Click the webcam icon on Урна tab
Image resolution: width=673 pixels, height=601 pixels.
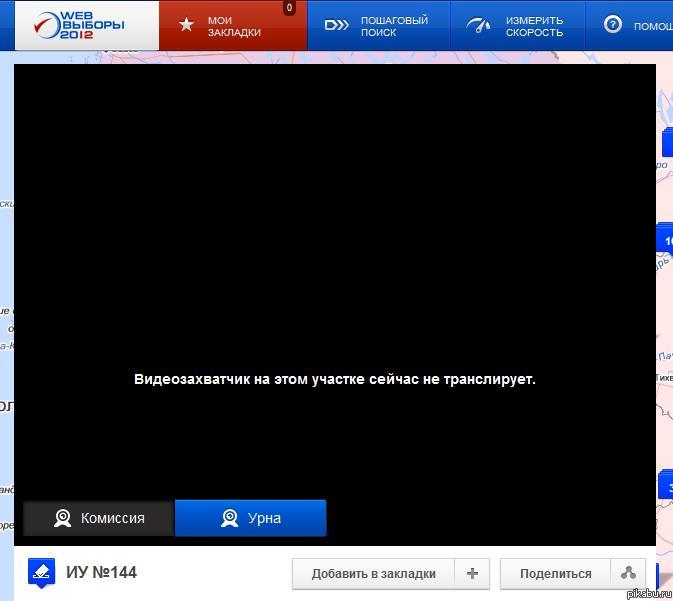click(x=230, y=518)
